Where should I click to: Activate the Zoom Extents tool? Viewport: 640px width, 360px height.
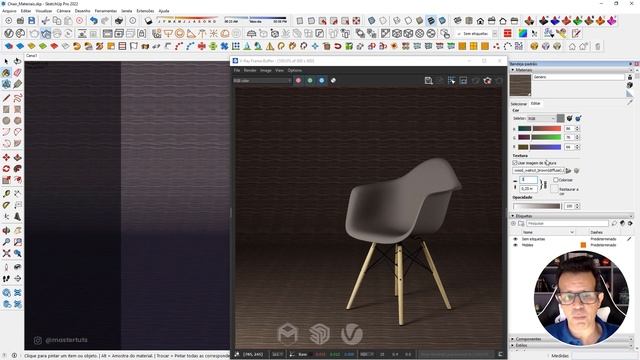[x=6, y=253]
